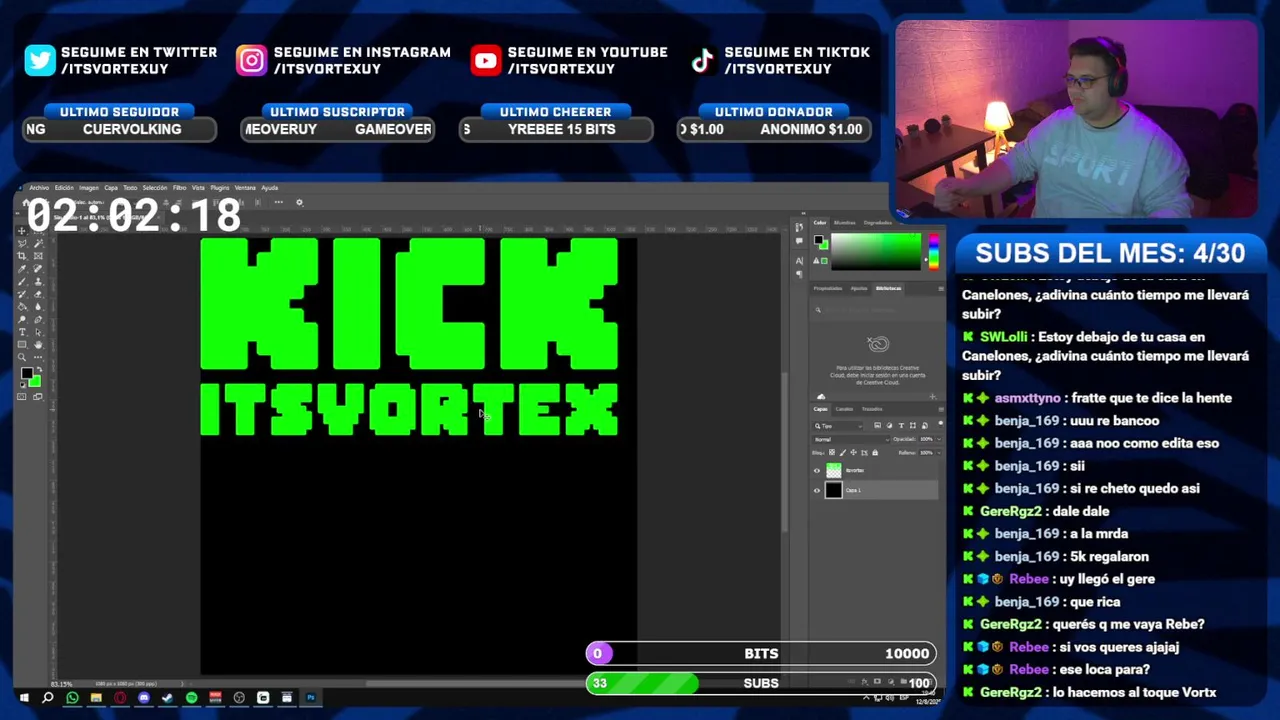1280x720 pixels.
Task: Select the Brush tool
Action: pos(22,282)
